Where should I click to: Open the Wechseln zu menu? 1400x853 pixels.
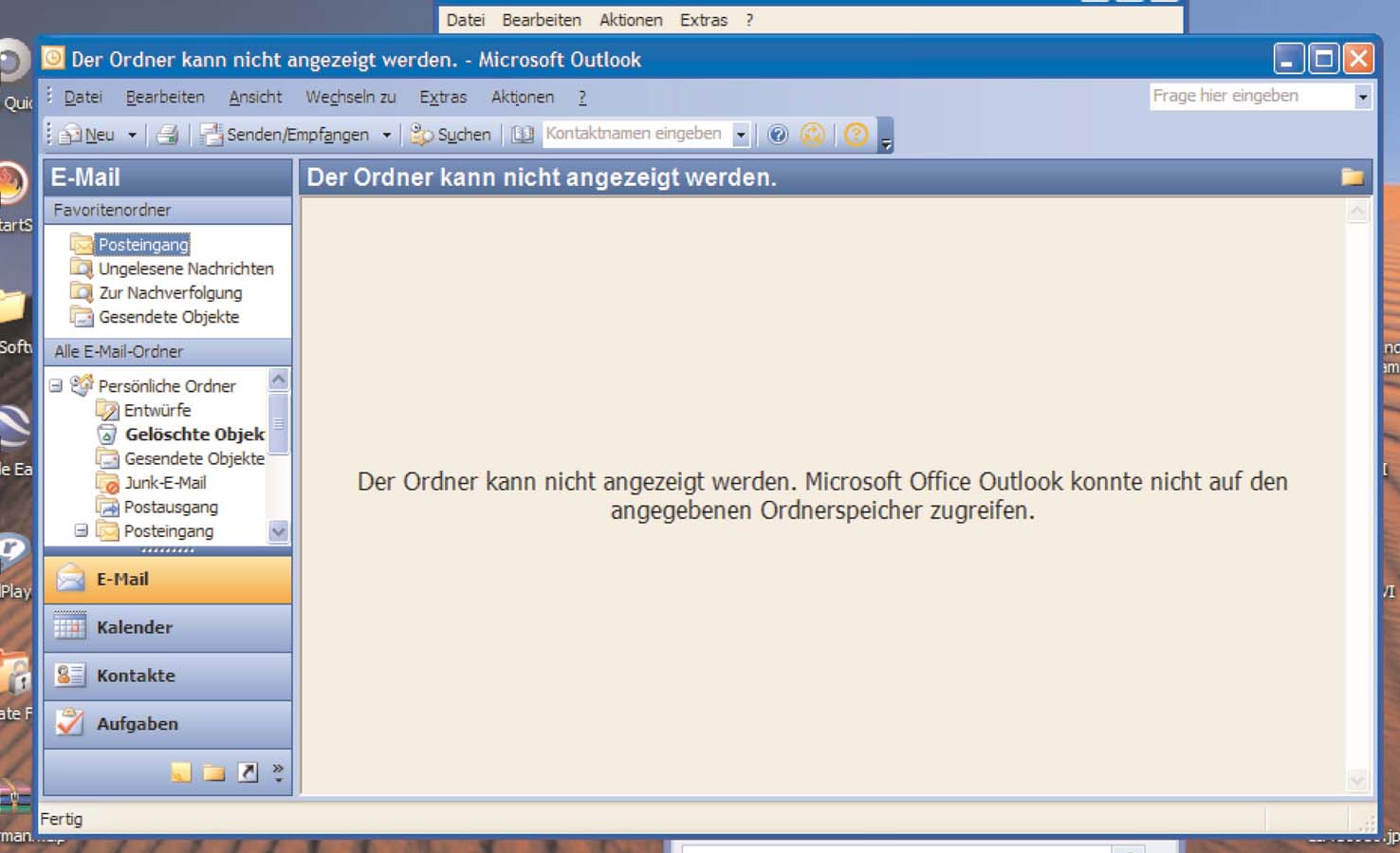click(351, 97)
